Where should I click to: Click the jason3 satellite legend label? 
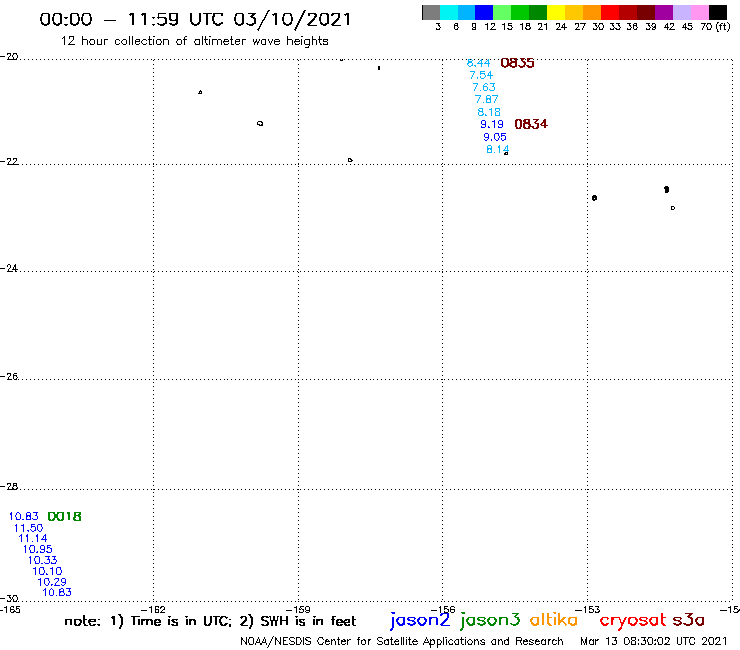point(490,620)
